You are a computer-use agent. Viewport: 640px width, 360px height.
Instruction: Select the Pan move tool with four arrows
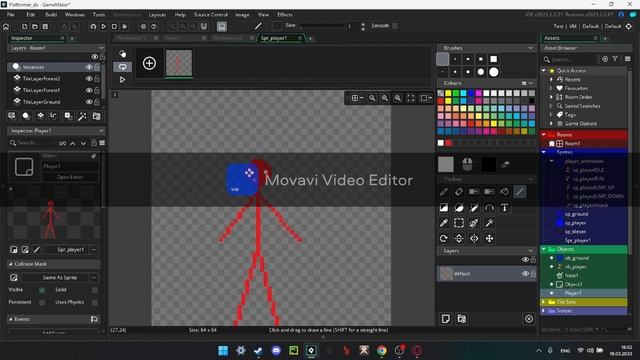click(x=489, y=238)
